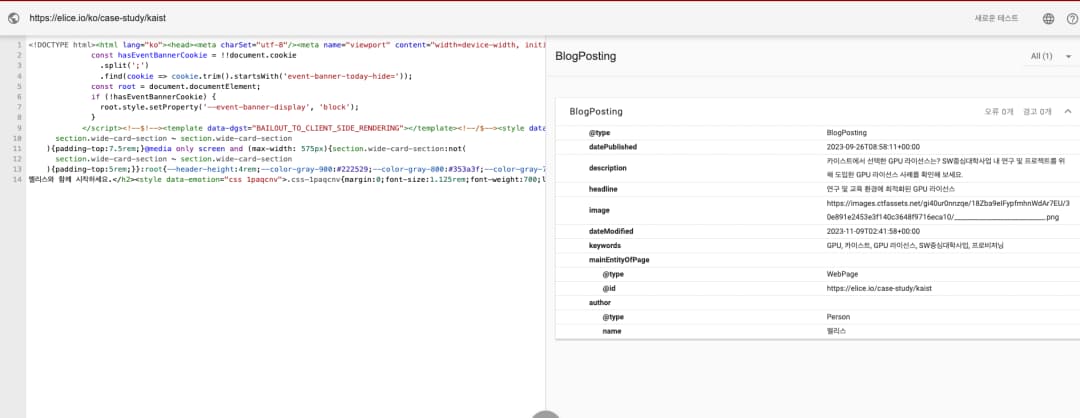Open the All (1) filter dropdown

1050,56
